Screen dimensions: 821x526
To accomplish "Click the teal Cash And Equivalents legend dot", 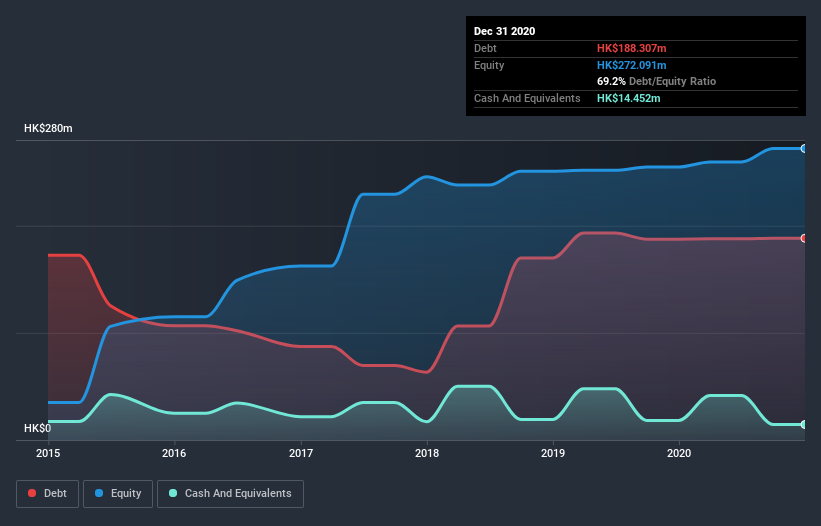I will 173,493.
